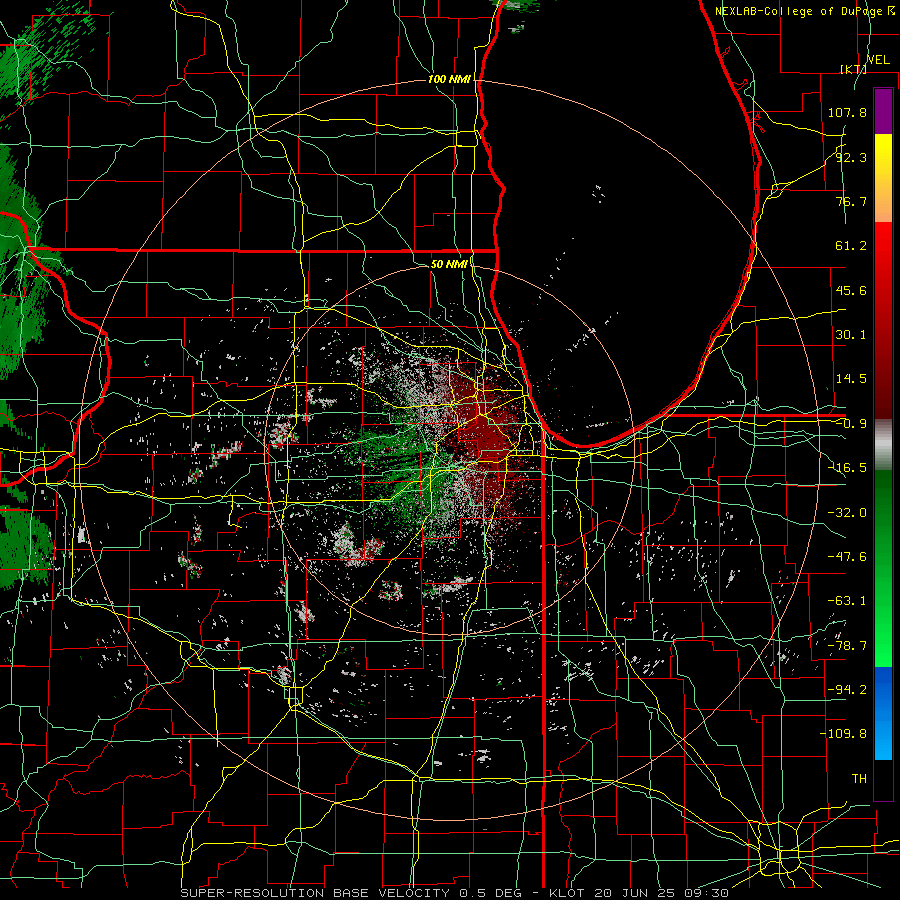900x900 pixels.
Task: Select the -94.2 scale value
Action: pyautogui.click(x=847, y=690)
